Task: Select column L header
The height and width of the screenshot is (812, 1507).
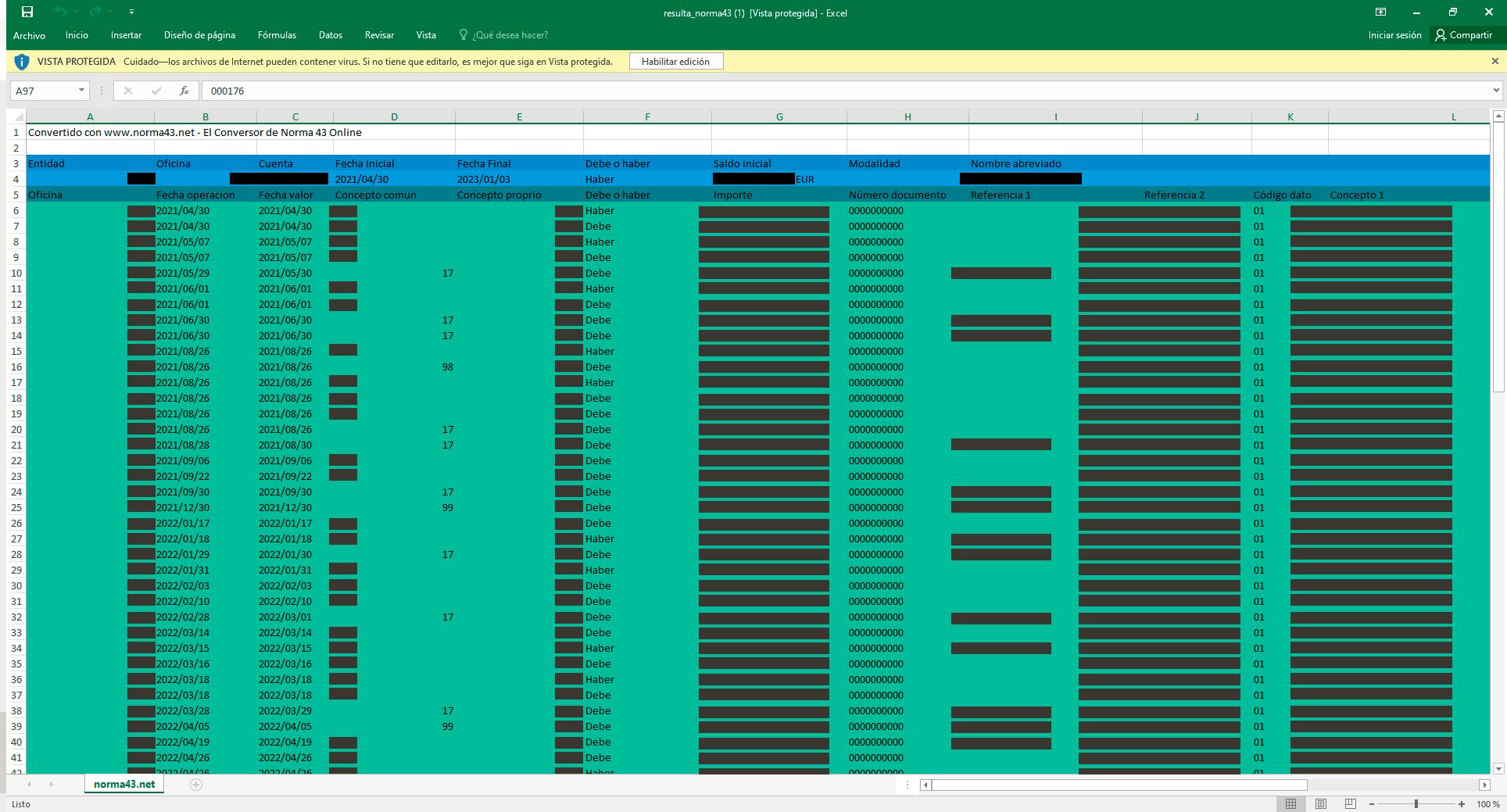Action: click(1409, 116)
